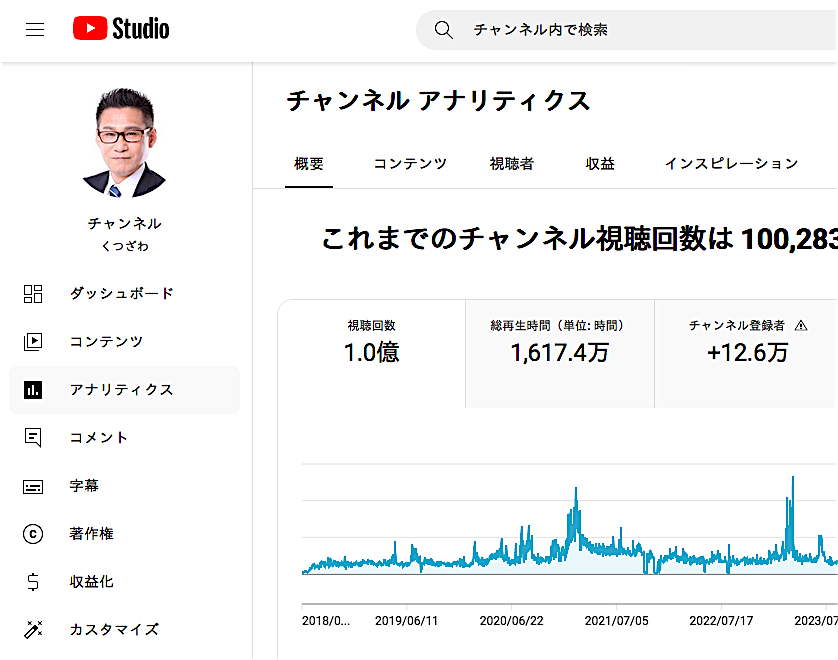Click the コンテンツ video library icon
Screen dimensions: 838x660
[x=33, y=341]
